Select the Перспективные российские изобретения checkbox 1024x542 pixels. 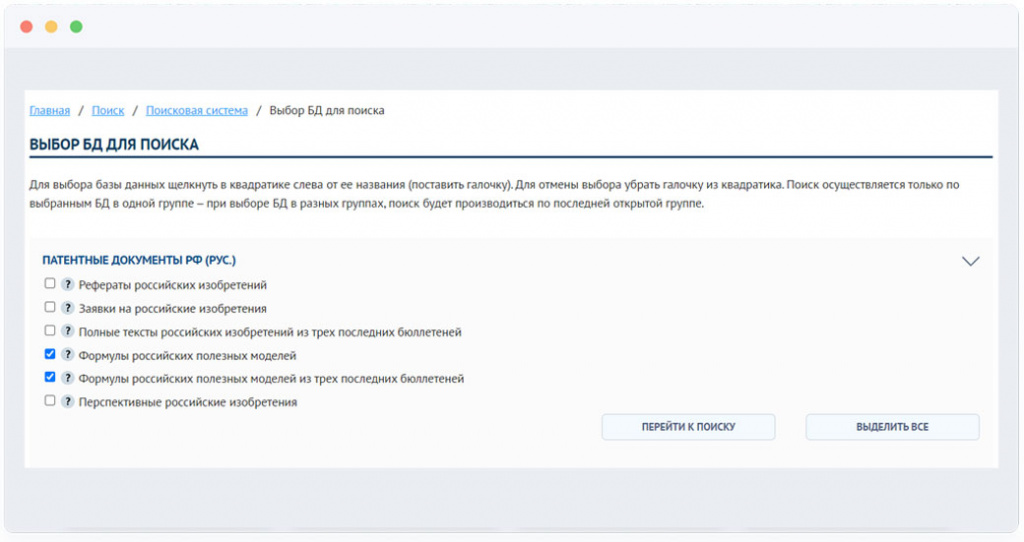tap(50, 401)
